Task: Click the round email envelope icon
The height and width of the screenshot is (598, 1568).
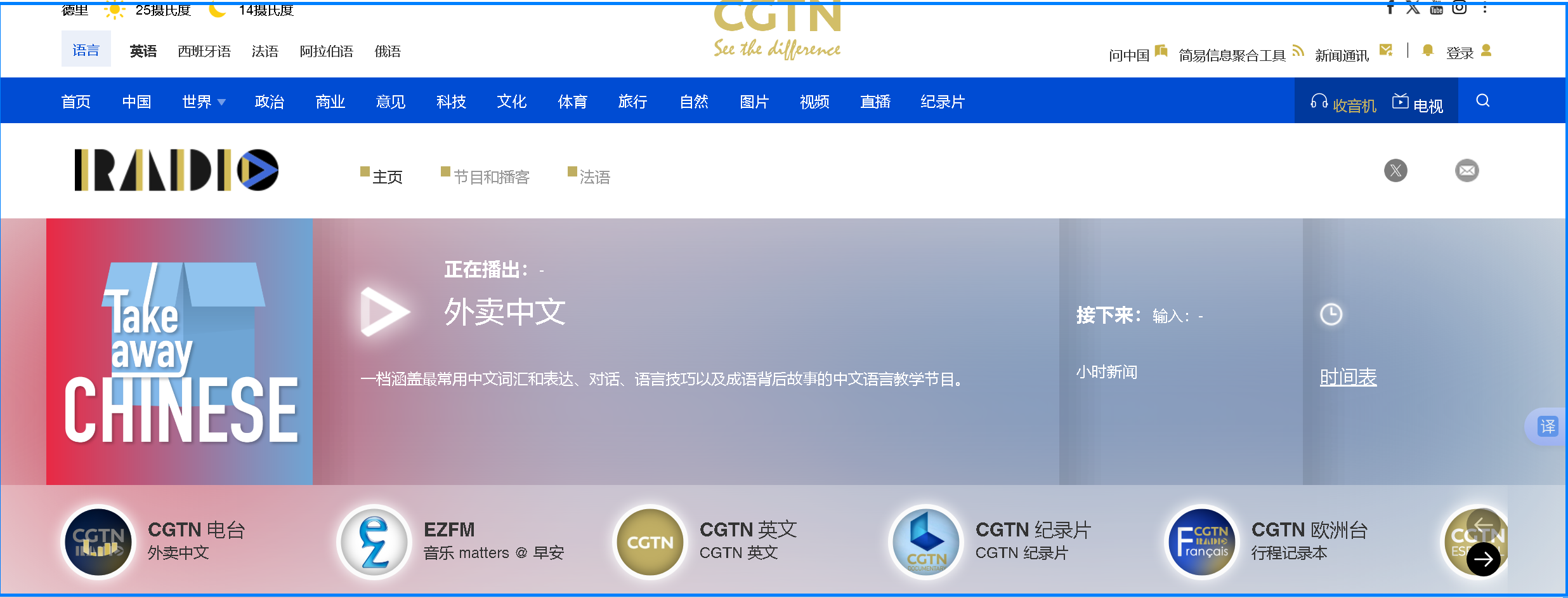Action: 1467,171
